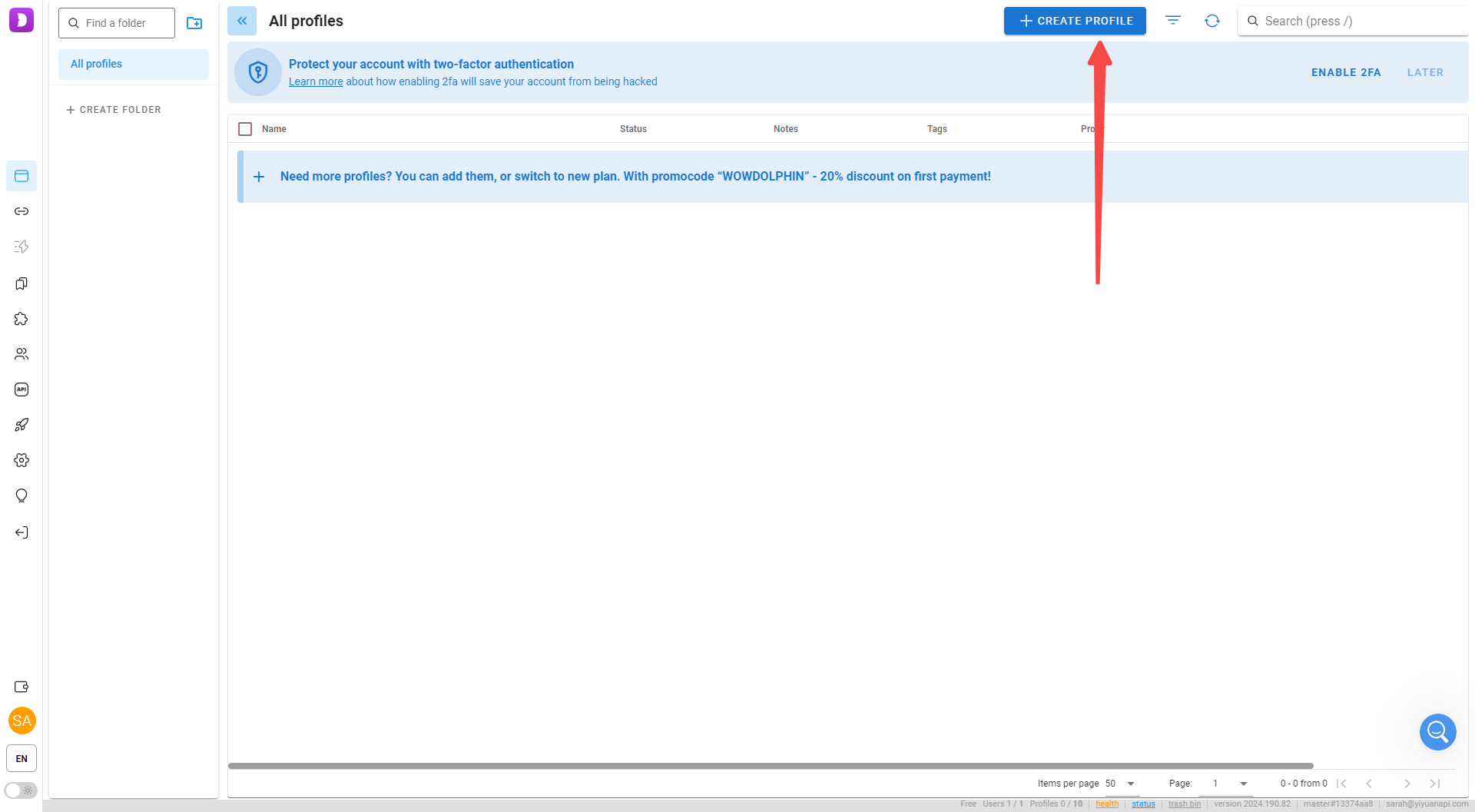Click the promo banner about more profiles
This screenshot has width=1475, height=812.
pyautogui.click(x=853, y=177)
